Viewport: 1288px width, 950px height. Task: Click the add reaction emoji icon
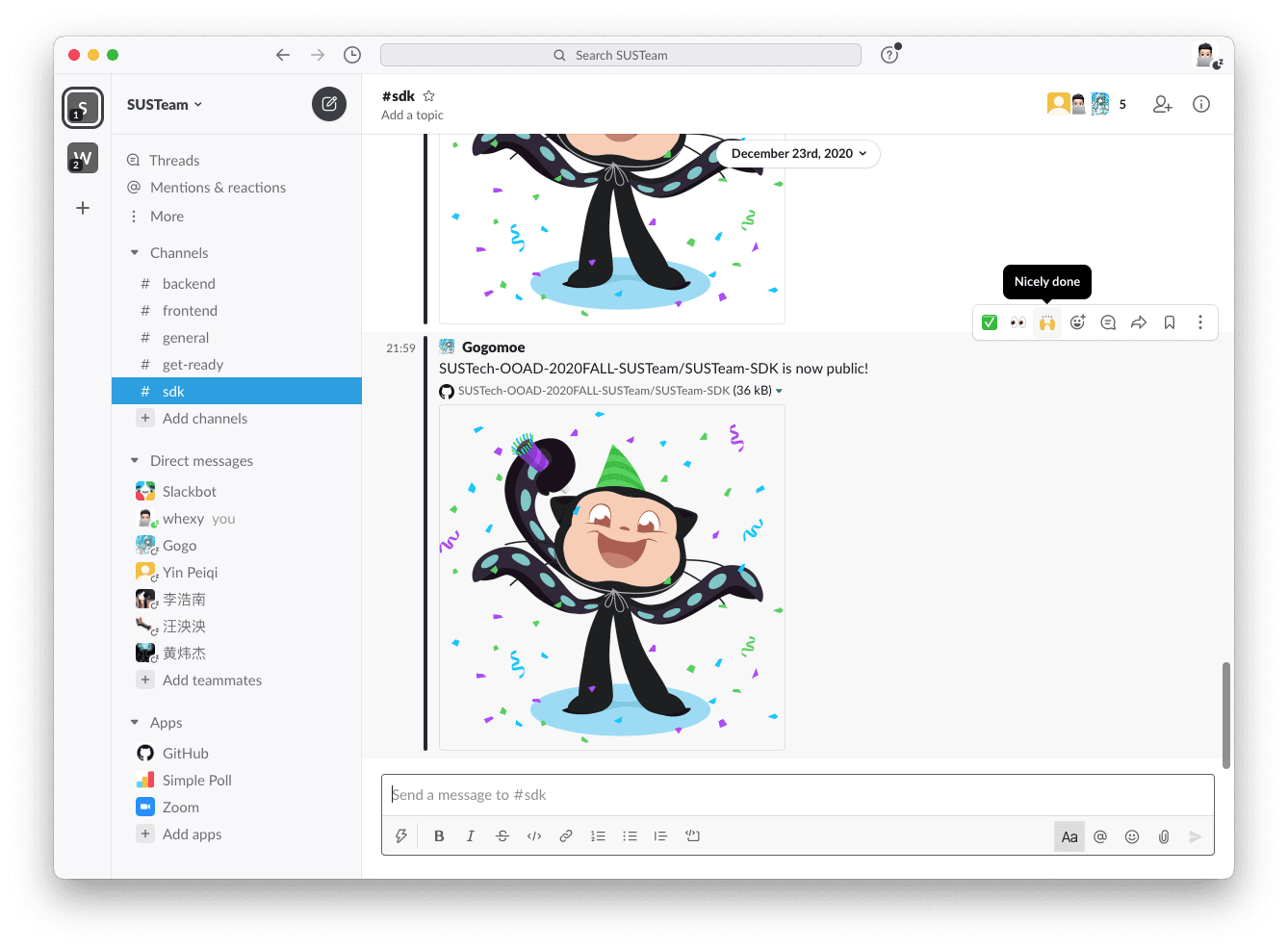pyautogui.click(x=1077, y=322)
